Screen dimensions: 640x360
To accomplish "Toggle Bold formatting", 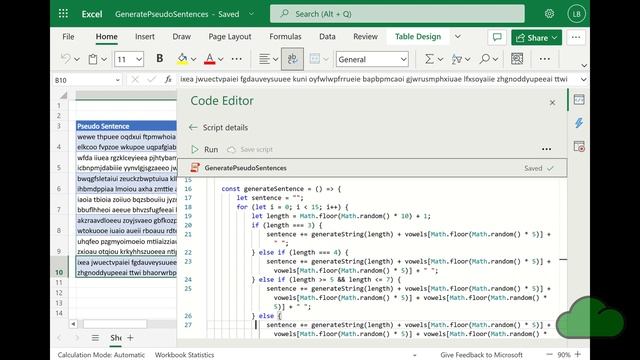I will coord(160,59).
